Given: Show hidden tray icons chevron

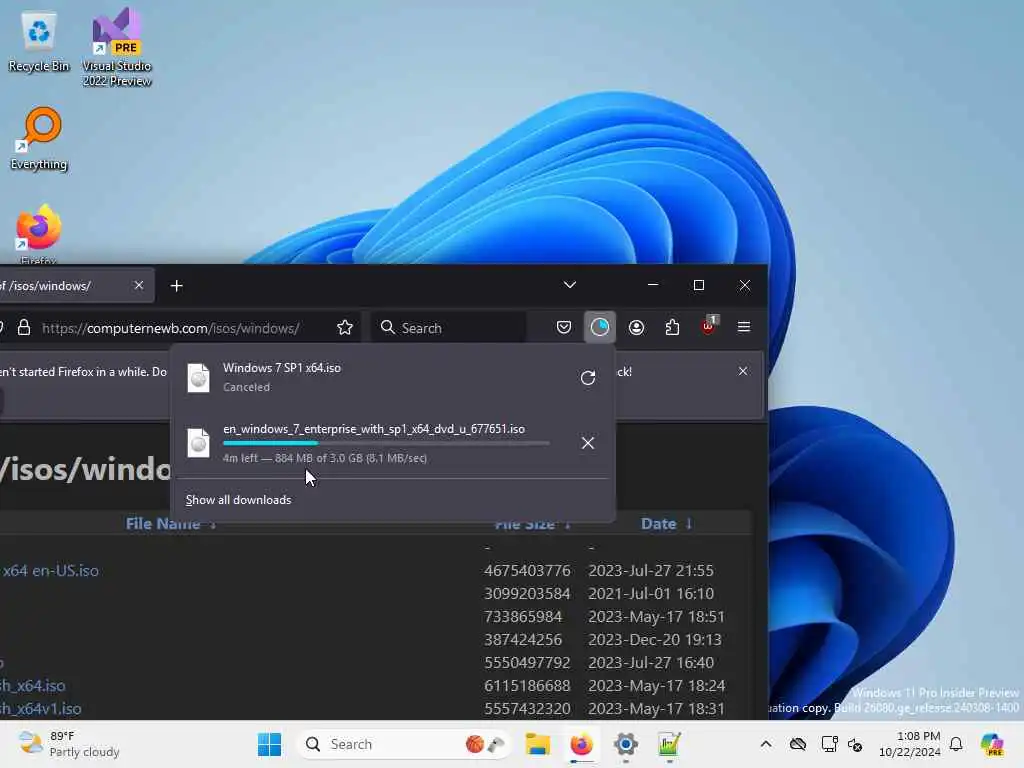Looking at the screenshot, I should pyautogui.click(x=765, y=744).
